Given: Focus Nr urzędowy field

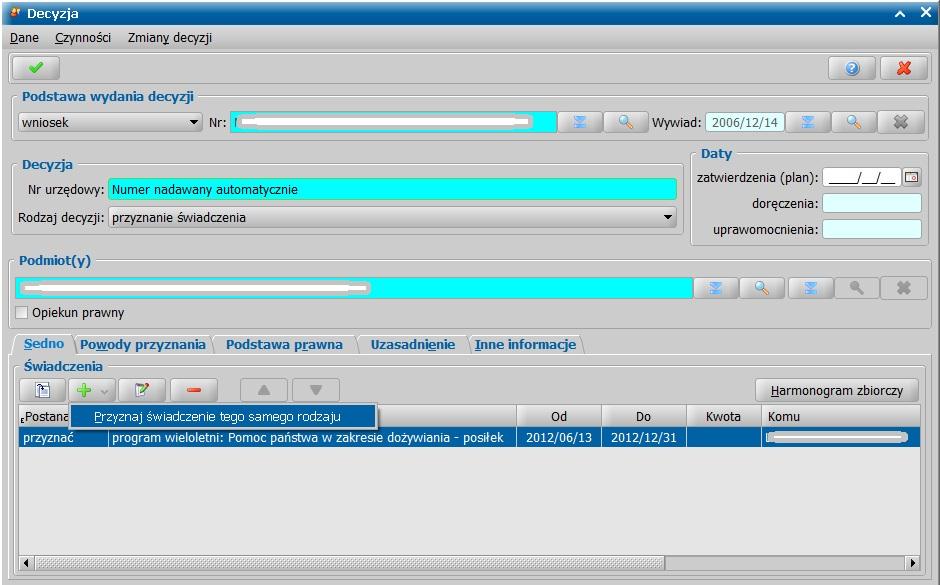Looking at the screenshot, I should point(393,189).
